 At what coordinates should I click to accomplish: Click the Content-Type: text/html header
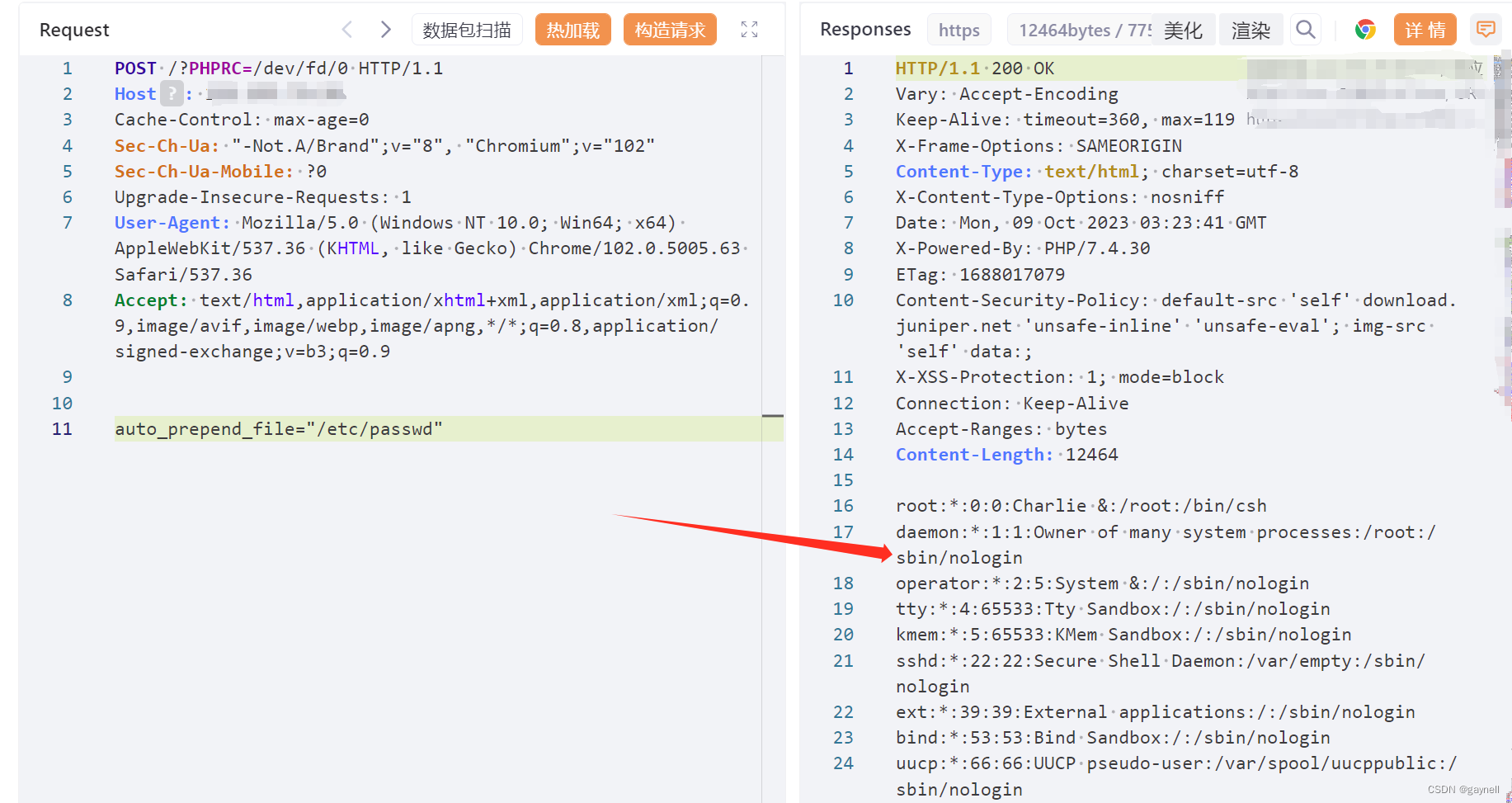[x=1097, y=172]
